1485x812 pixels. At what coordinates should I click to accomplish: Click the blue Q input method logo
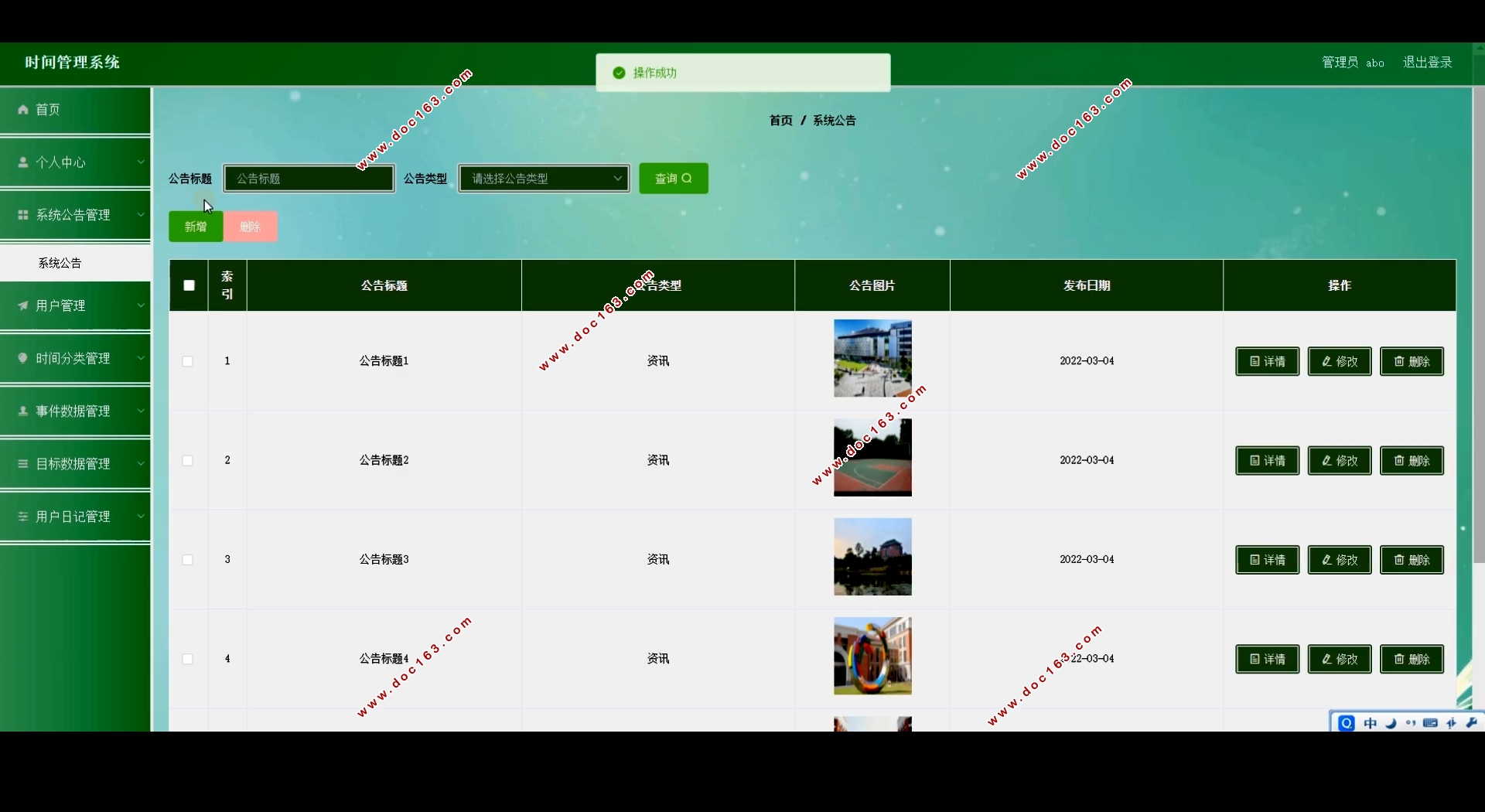[x=1347, y=723]
